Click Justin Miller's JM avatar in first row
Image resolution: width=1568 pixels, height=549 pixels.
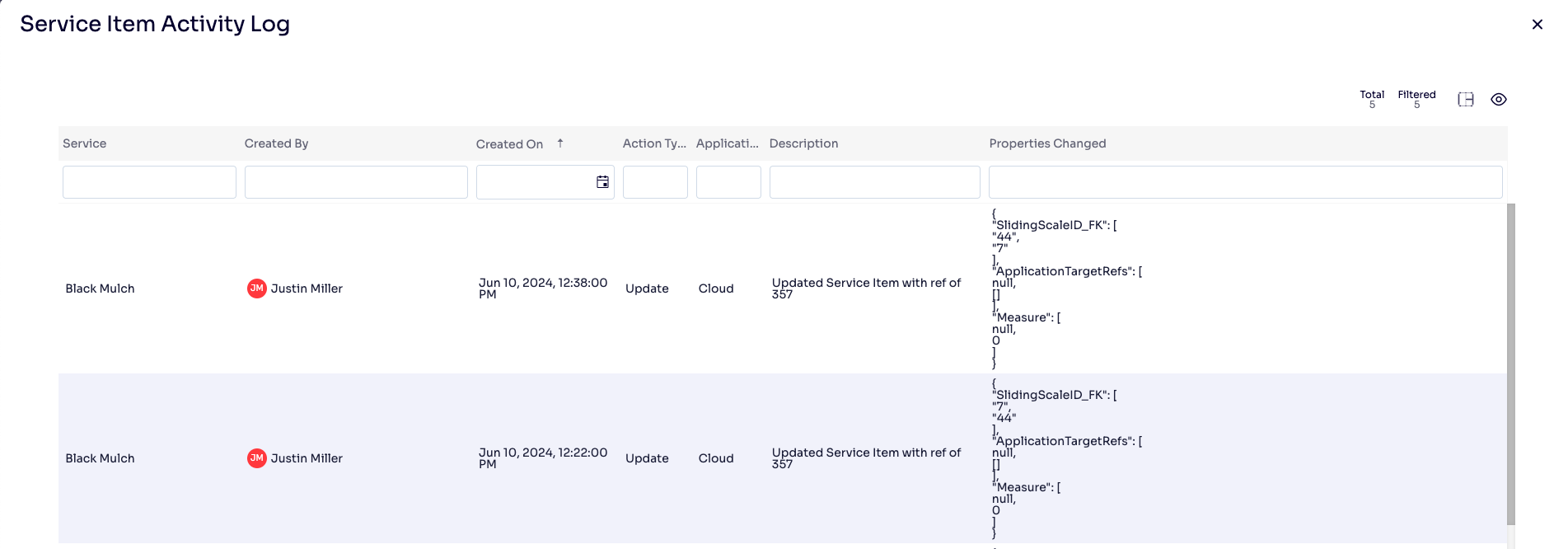click(x=256, y=289)
